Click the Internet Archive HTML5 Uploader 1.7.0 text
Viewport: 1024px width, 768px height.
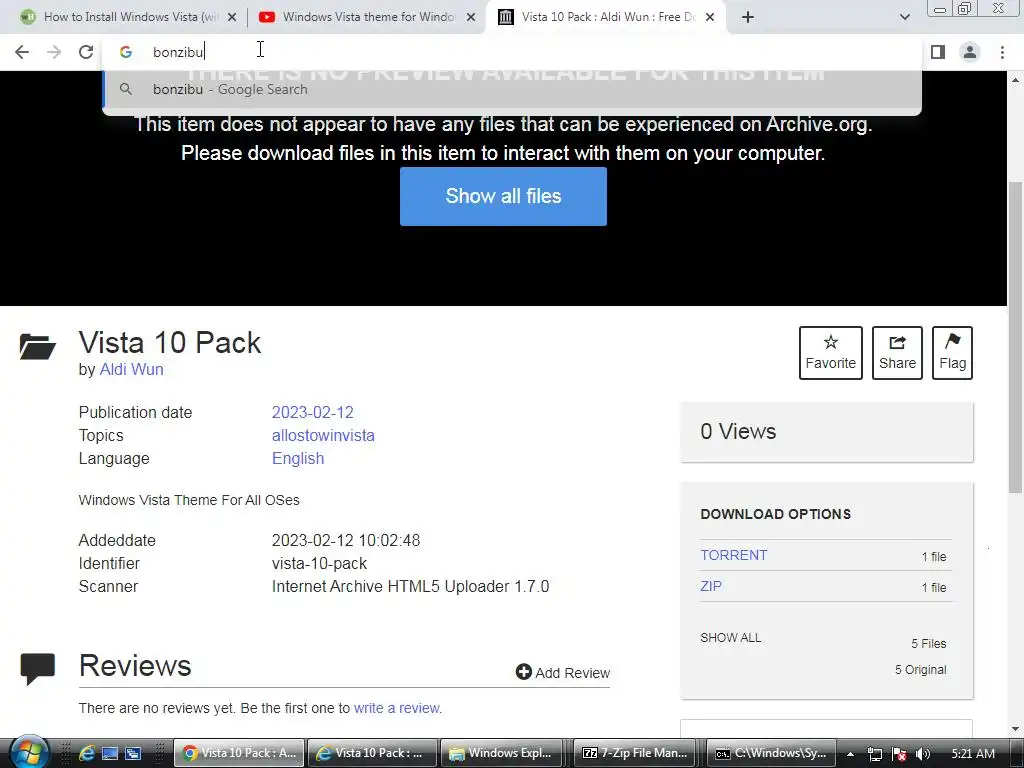[x=410, y=586]
